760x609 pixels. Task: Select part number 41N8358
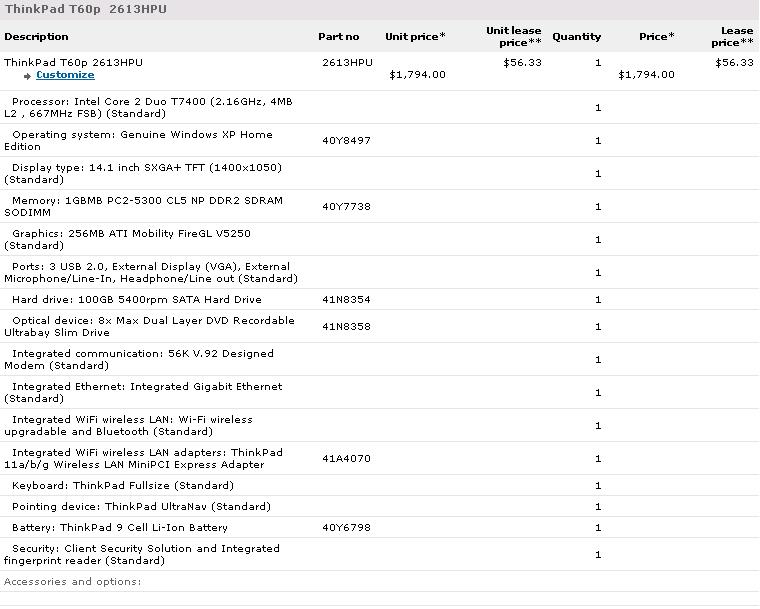tap(347, 327)
